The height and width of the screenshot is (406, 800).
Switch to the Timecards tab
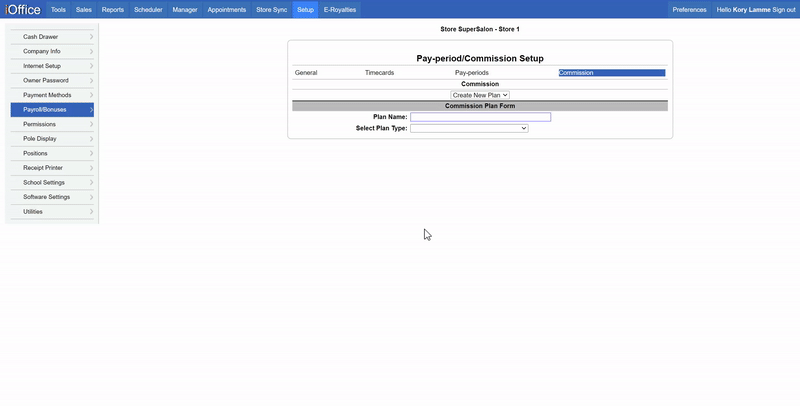coord(380,73)
